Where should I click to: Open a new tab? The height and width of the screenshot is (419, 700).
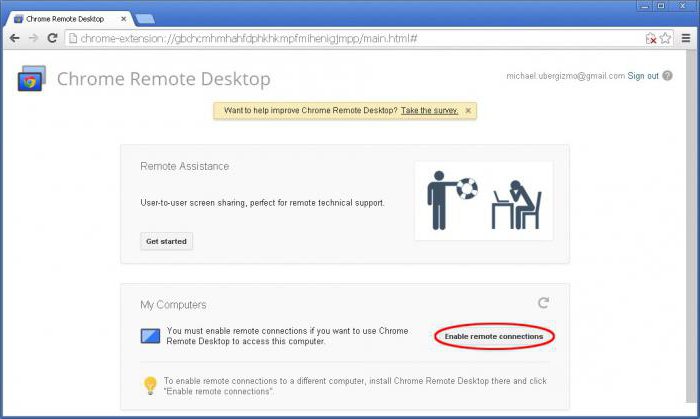145,19
